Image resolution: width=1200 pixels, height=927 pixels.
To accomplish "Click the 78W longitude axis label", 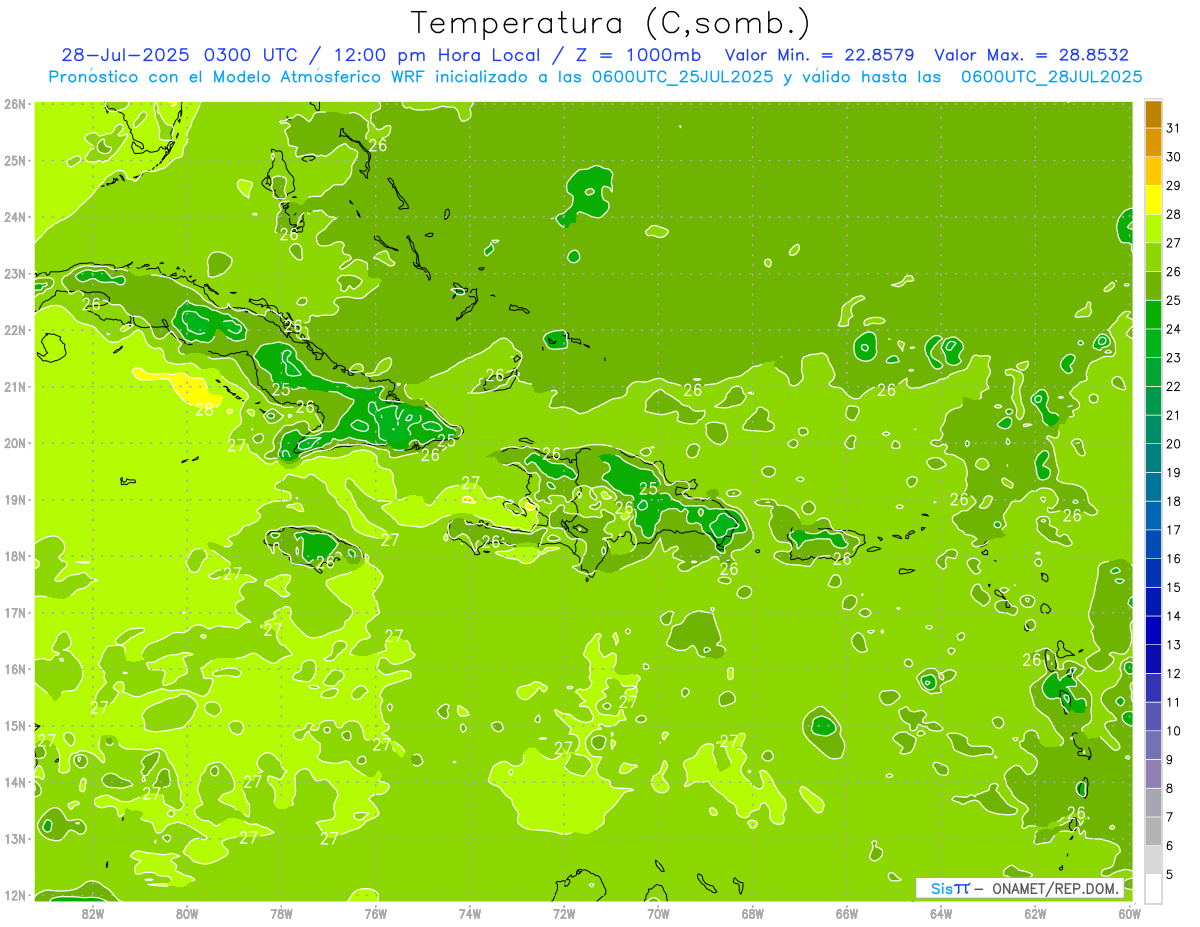I will tap(281, 913).
